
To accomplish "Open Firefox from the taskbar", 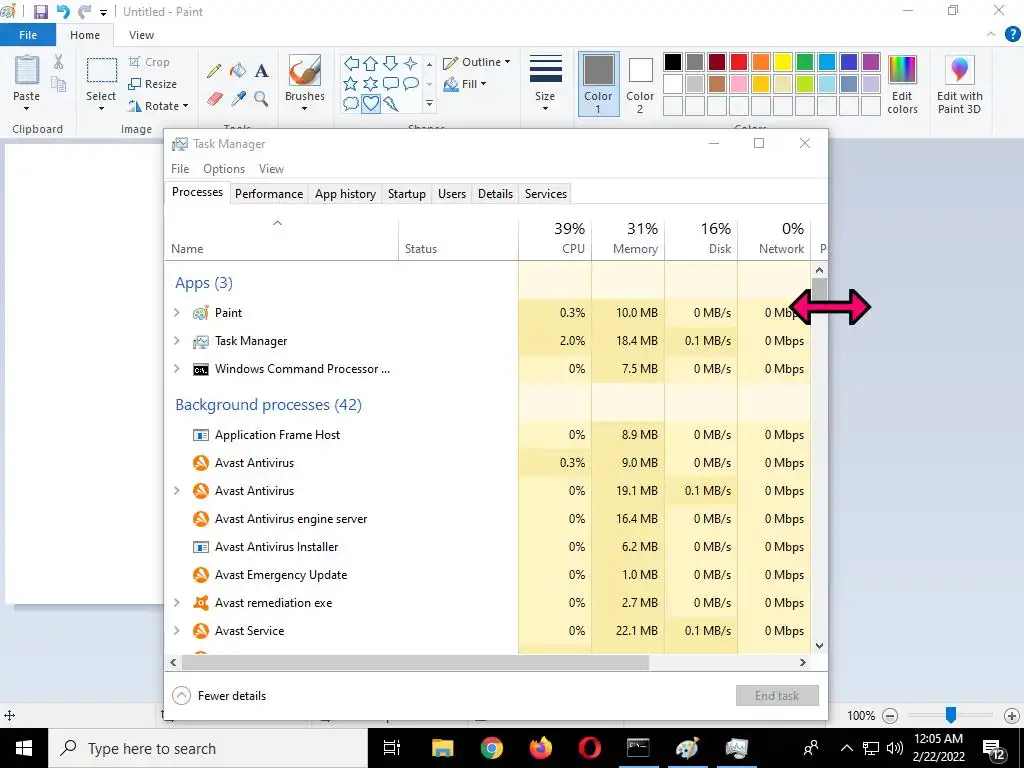I will coord(541,748).
